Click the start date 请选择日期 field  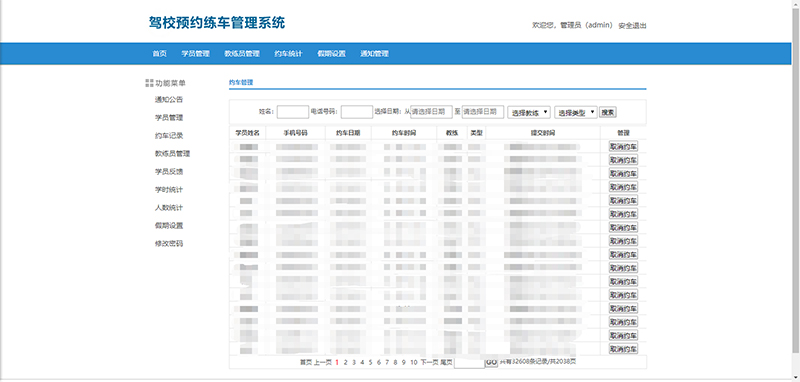pos(431,112)
